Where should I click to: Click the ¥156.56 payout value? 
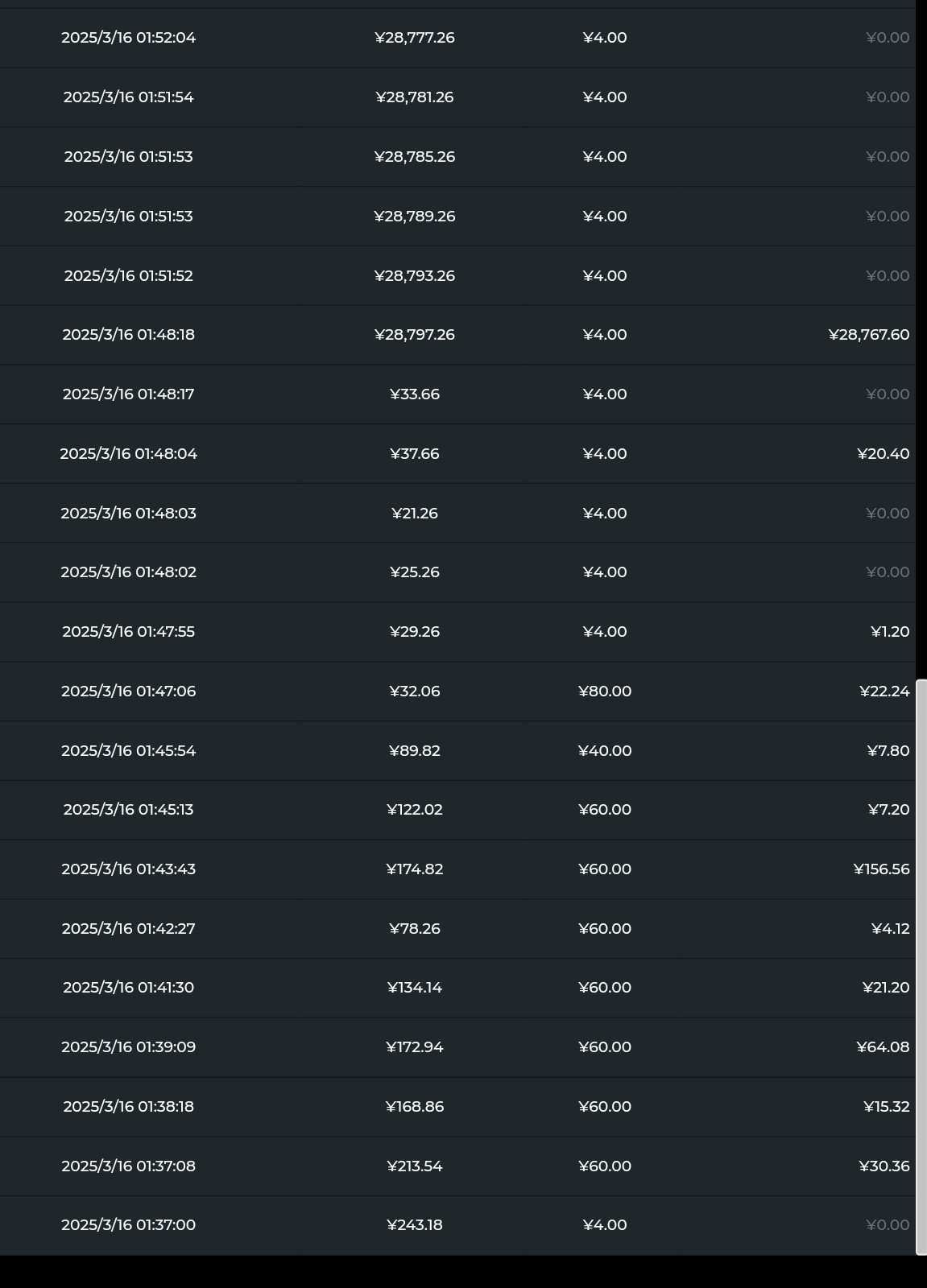tap(881, 869)
